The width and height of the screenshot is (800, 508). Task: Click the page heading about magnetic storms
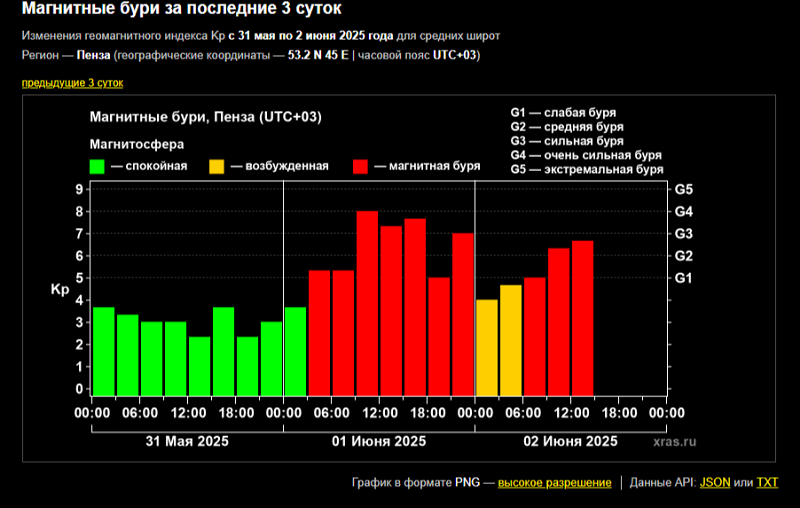click(181, 12)
